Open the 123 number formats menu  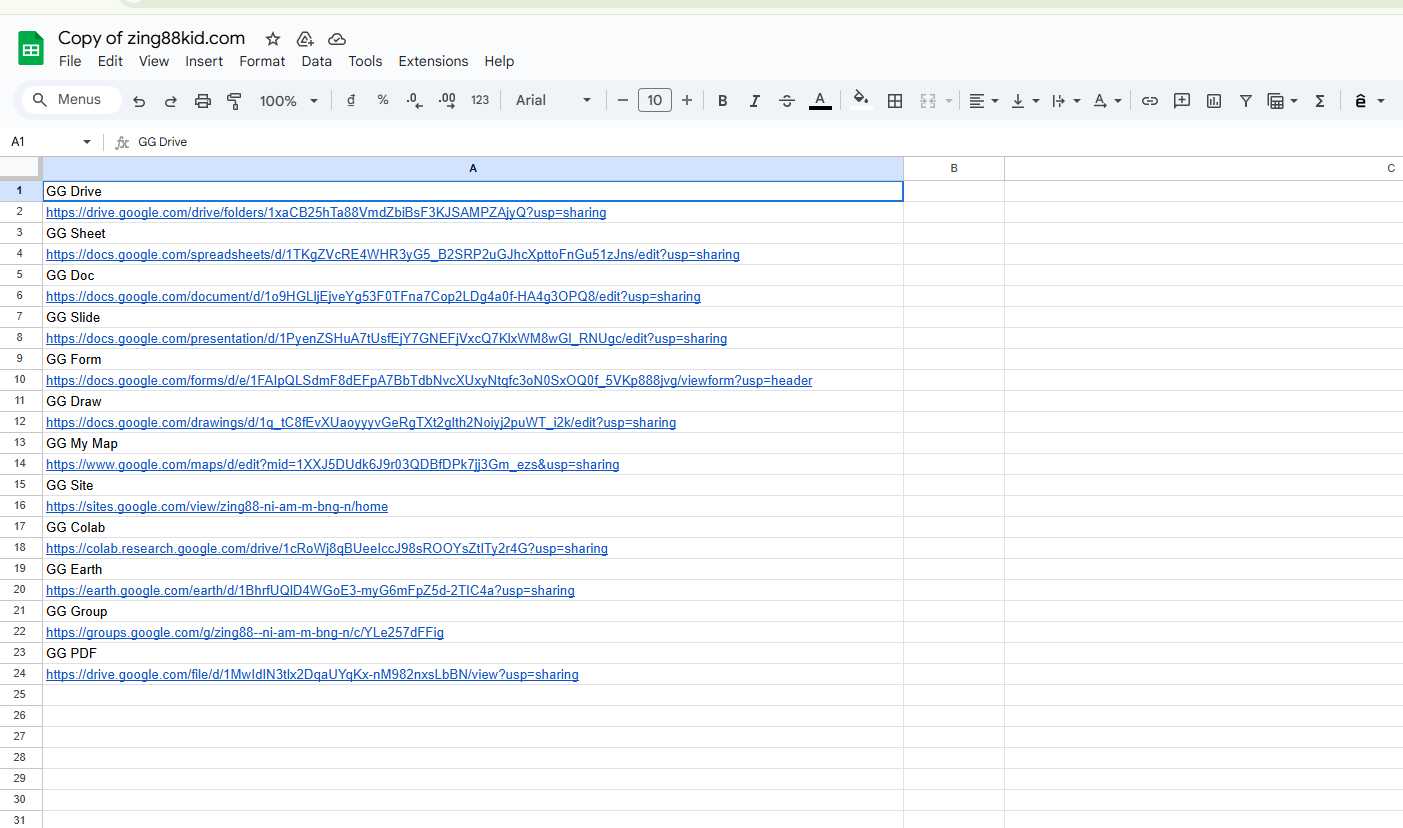click(x=480, y=100)
